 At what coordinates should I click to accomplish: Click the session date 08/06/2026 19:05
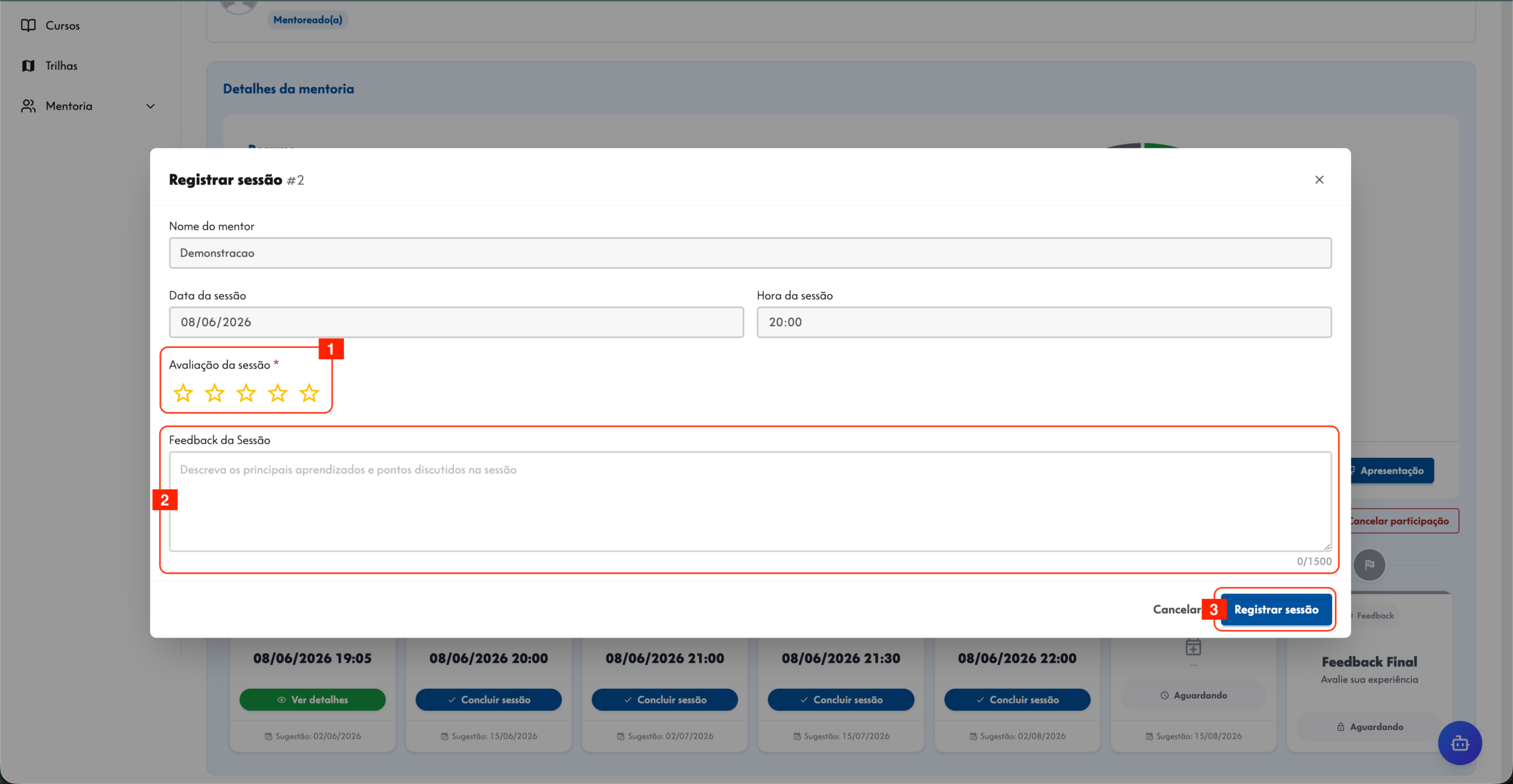tap(313, 658)
